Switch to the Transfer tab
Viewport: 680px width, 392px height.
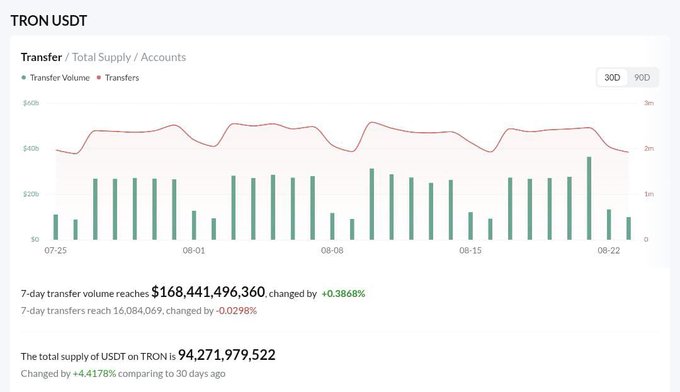tap(41, 57)
